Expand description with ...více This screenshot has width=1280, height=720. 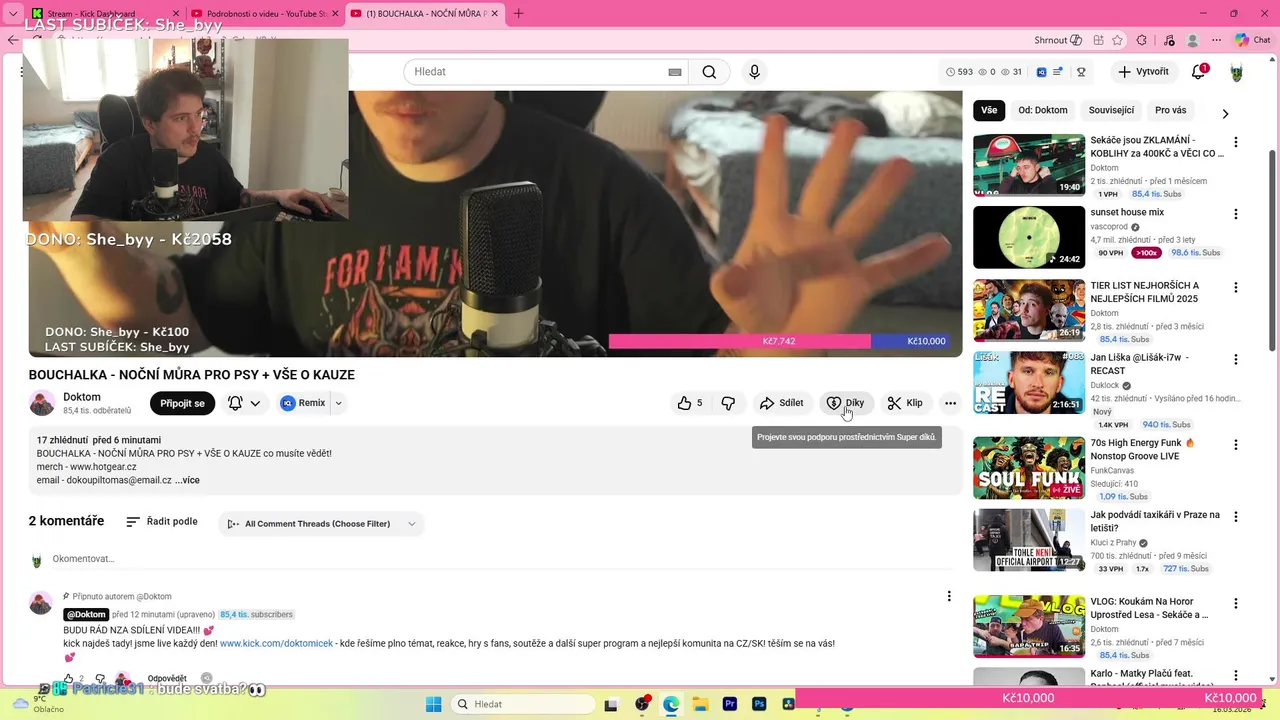click(187, 480)
